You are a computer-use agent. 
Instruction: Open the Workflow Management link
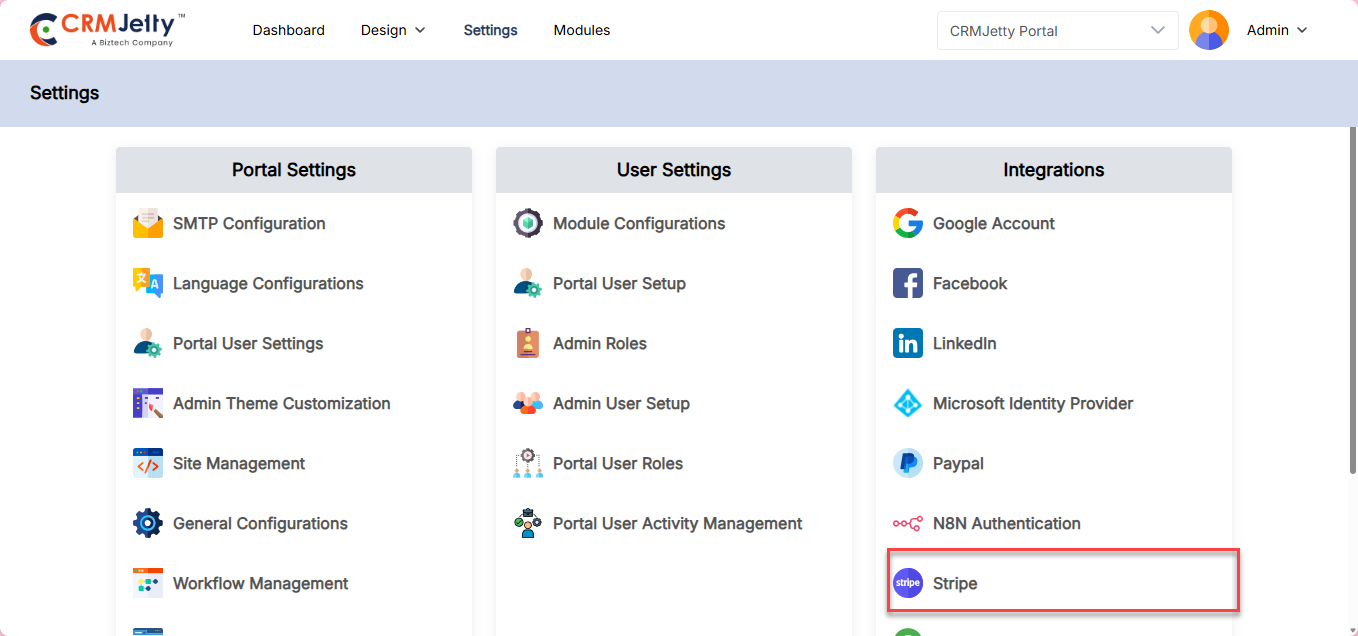pyautogui.click(x=260, y=584)
